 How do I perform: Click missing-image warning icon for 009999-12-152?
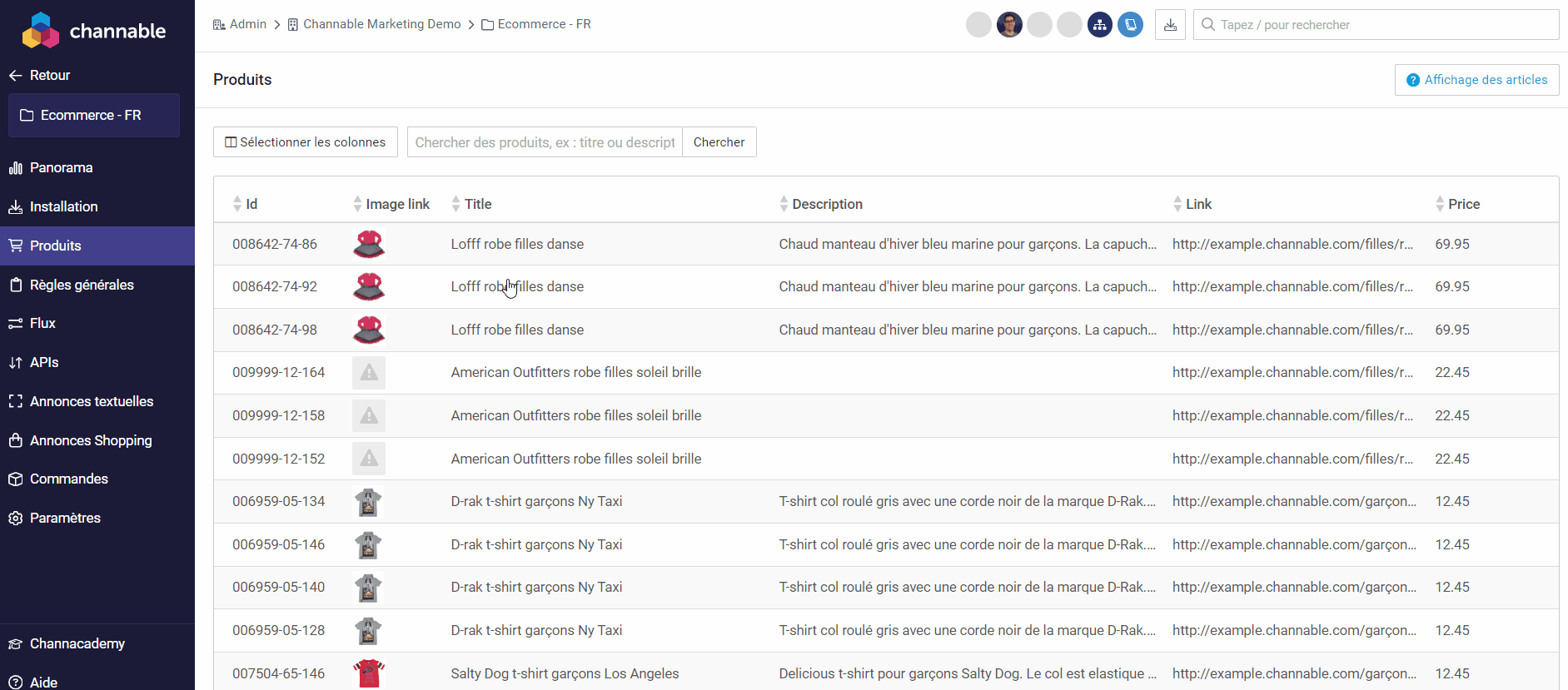pos(369,459)
